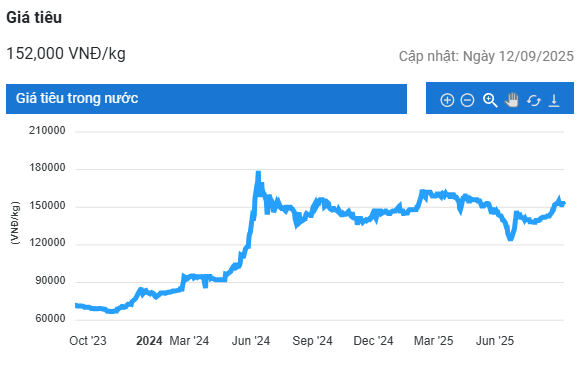The image size is (583, 365).
Task: Click the Giá tiêu heading
Action: pyautogui.click(x=34, y=17)
